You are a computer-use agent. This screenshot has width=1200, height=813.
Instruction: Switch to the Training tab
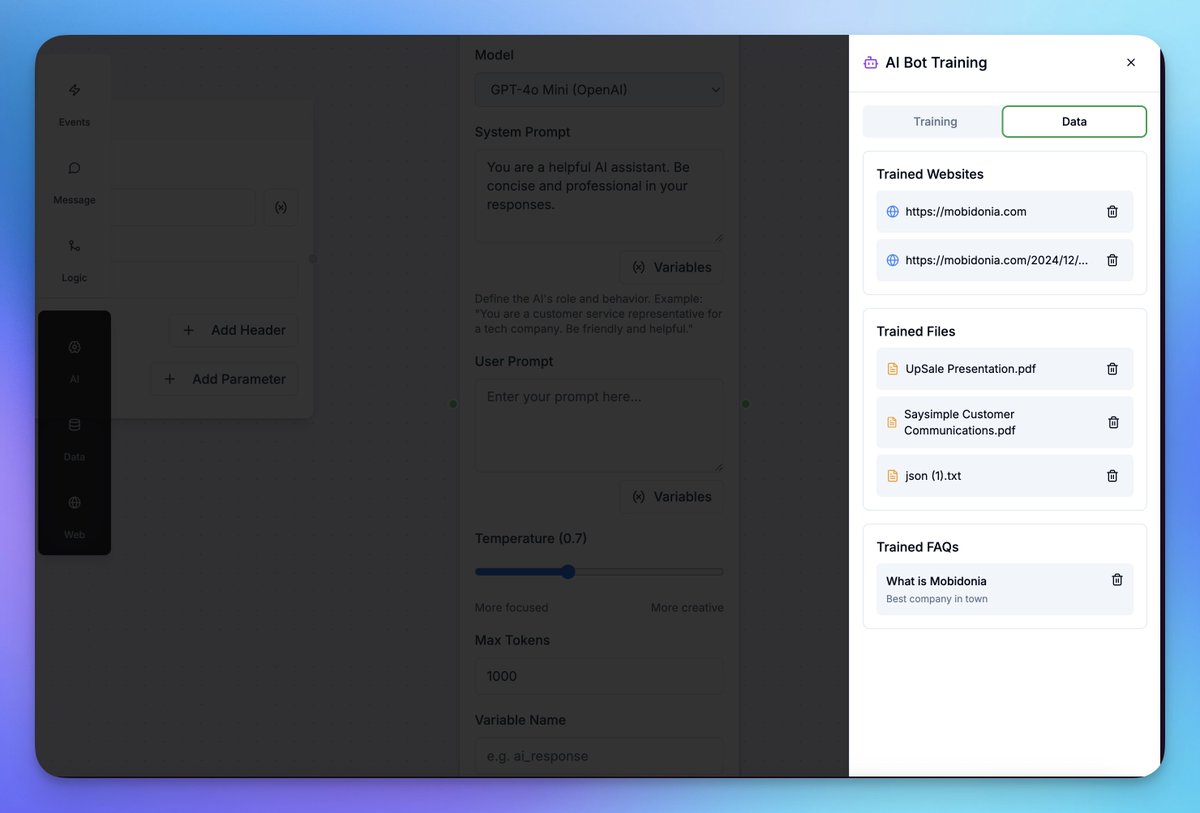click(x=935, y=122)
